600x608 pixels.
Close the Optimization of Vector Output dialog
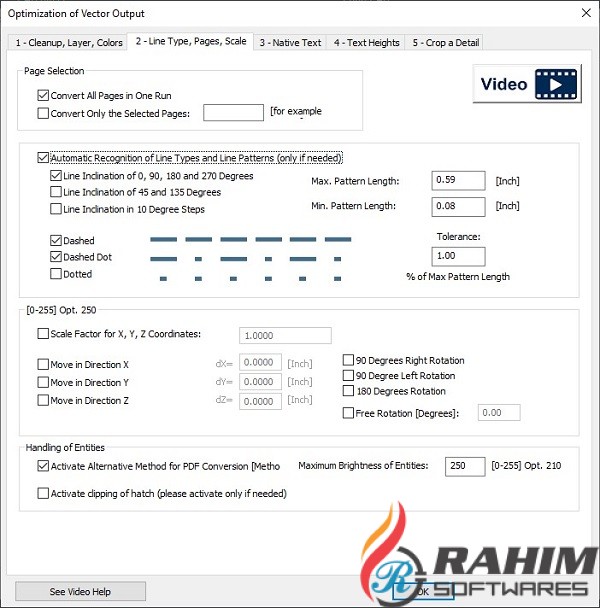(586, 13)
